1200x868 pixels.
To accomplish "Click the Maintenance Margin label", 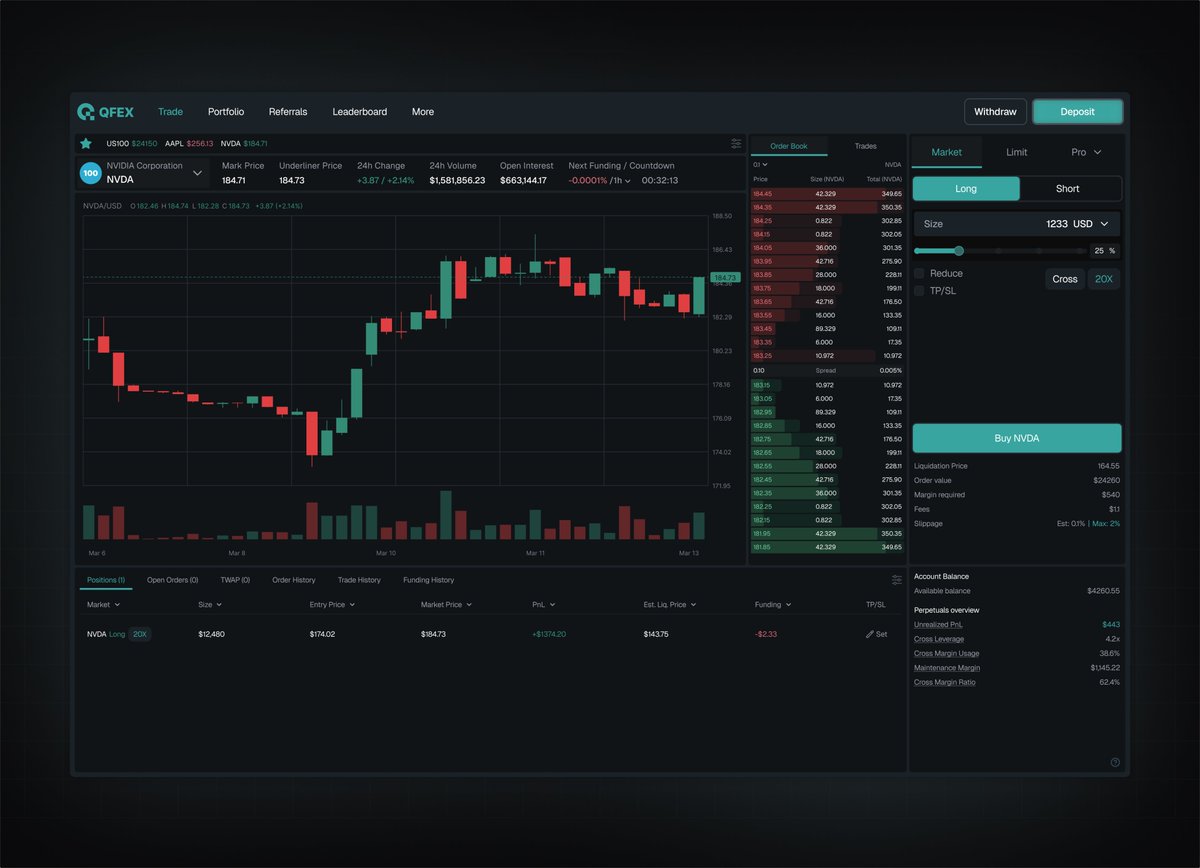I will 947,668.
